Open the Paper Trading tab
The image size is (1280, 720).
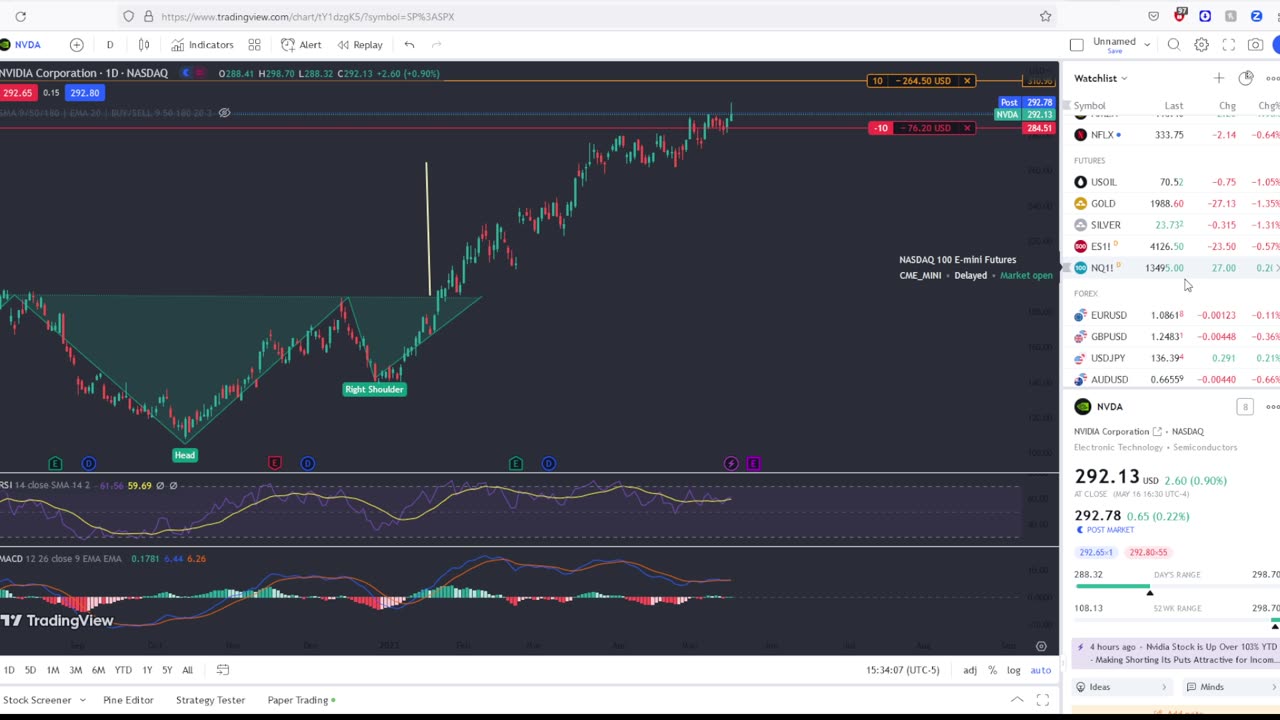pyautogui.click(x=301, y=700)
